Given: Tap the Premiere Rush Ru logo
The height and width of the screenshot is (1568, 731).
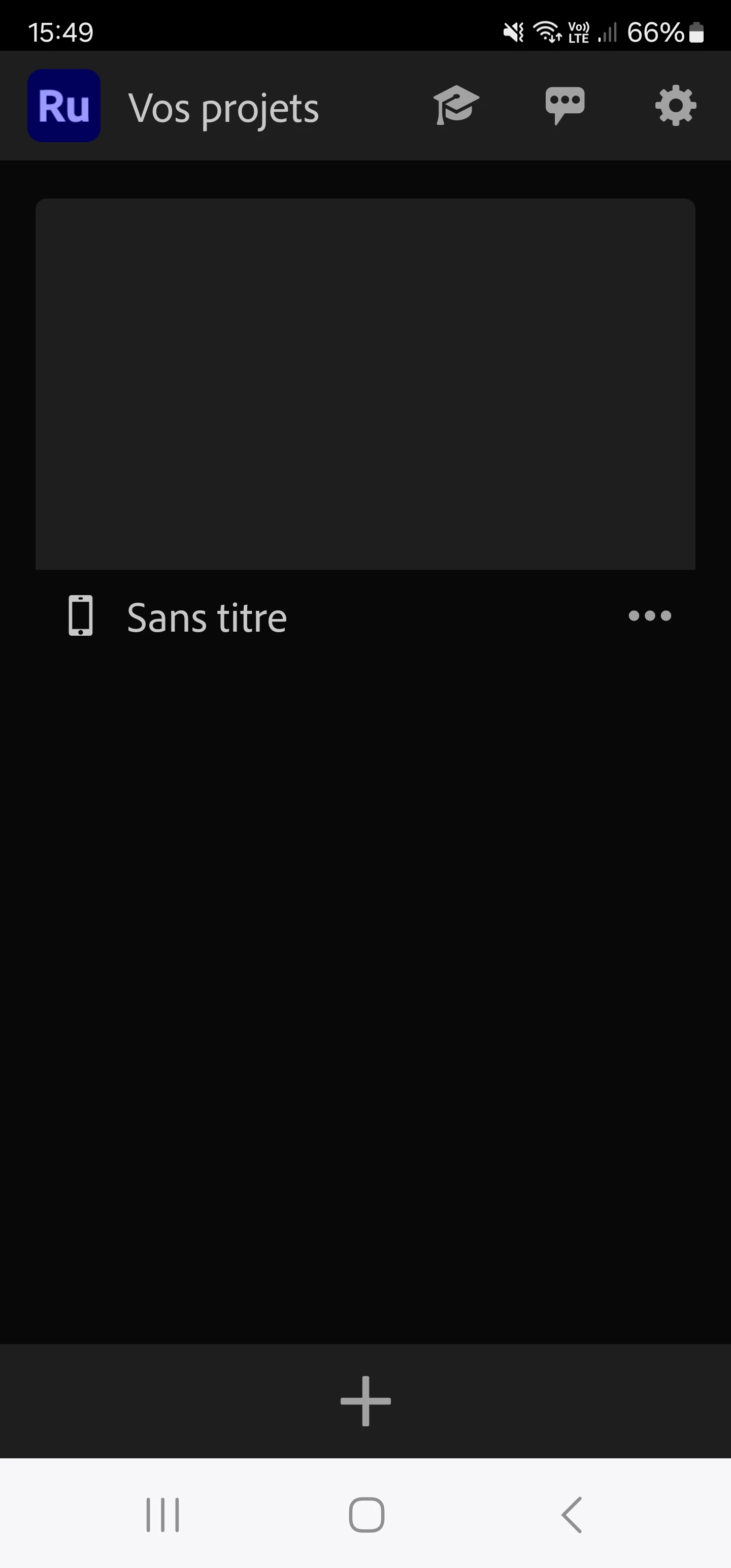Looking at the screenshot, I should click(x=64, y=105).
